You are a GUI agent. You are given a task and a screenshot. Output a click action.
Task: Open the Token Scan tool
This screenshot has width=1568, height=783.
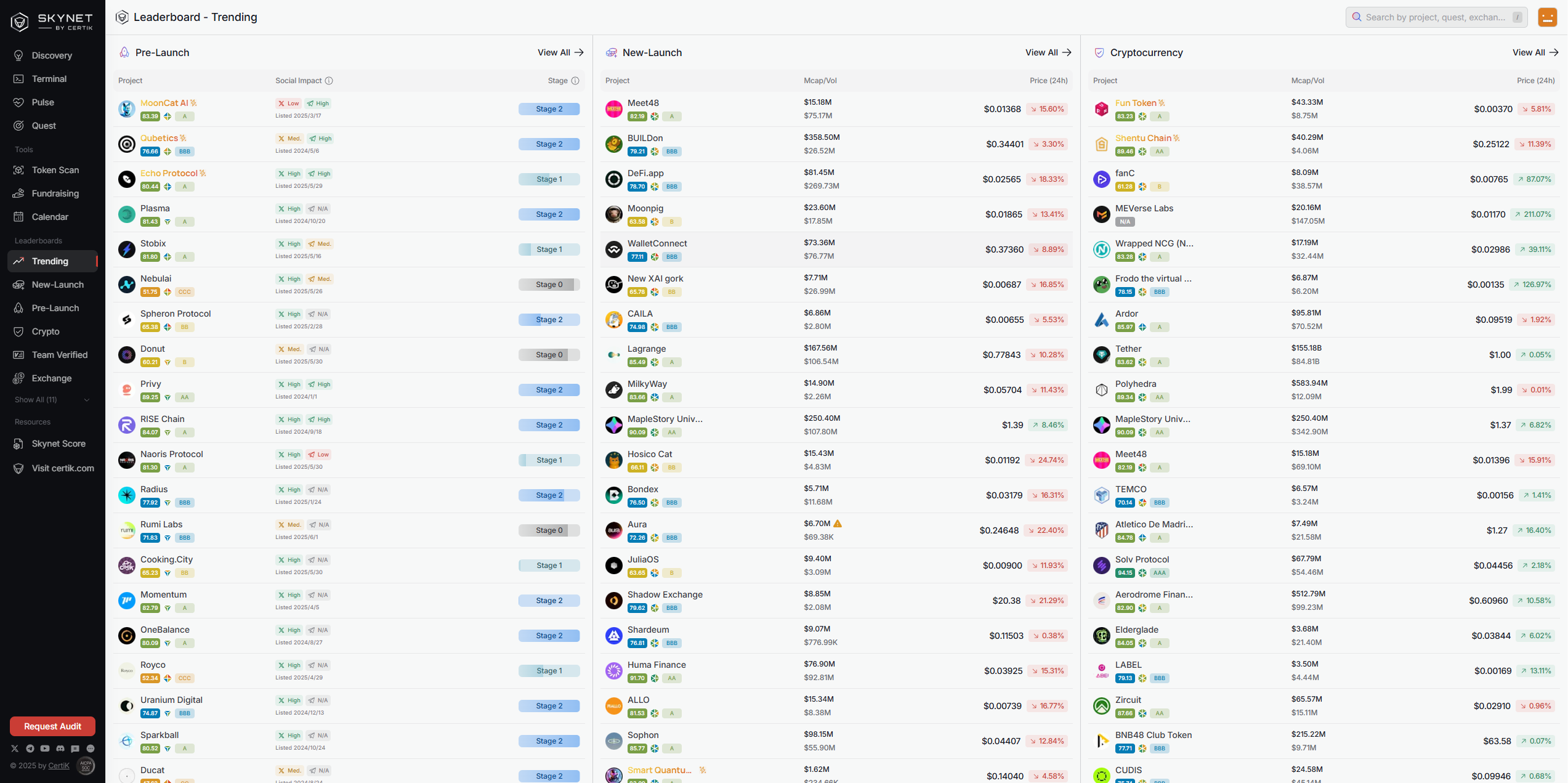pos(52,170)
